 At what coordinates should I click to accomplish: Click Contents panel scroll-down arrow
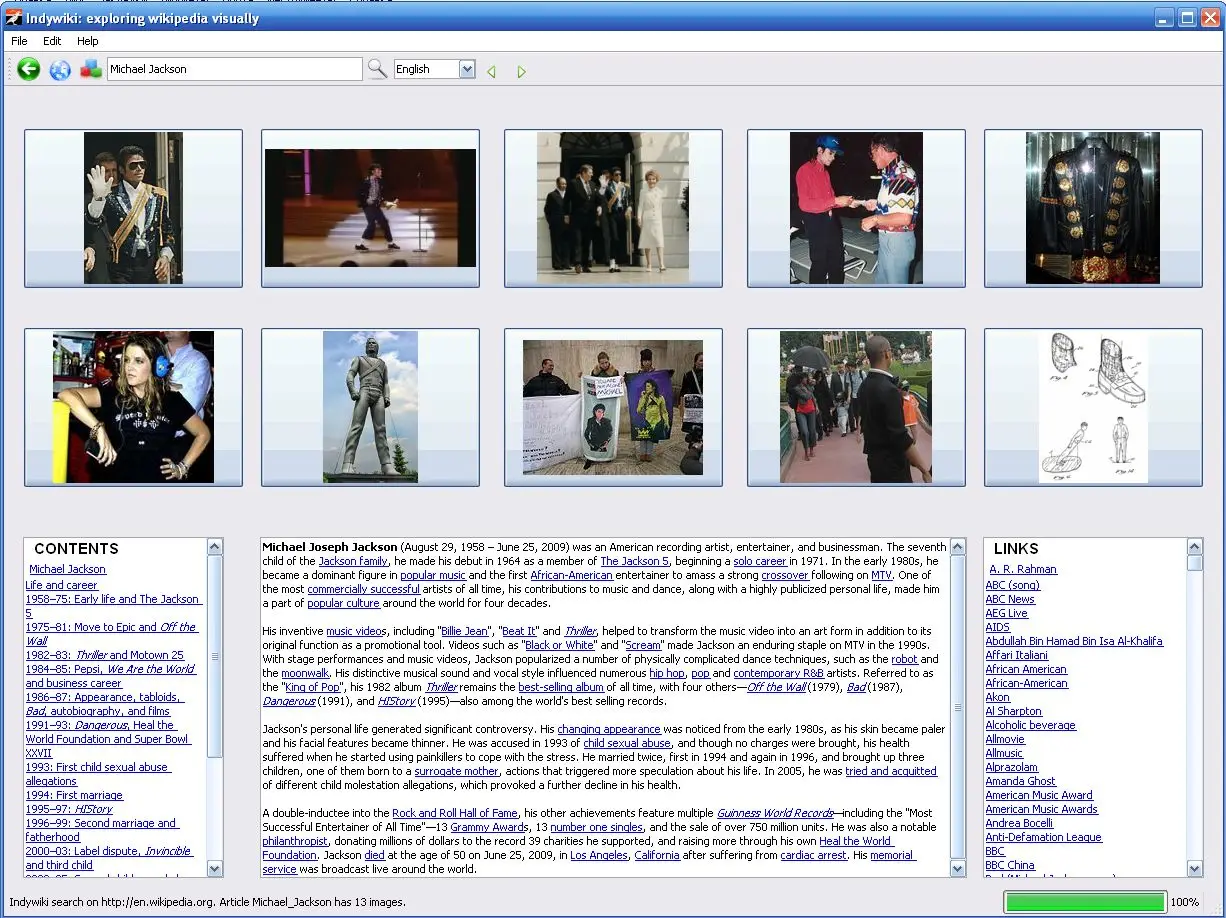coord(215,869)
